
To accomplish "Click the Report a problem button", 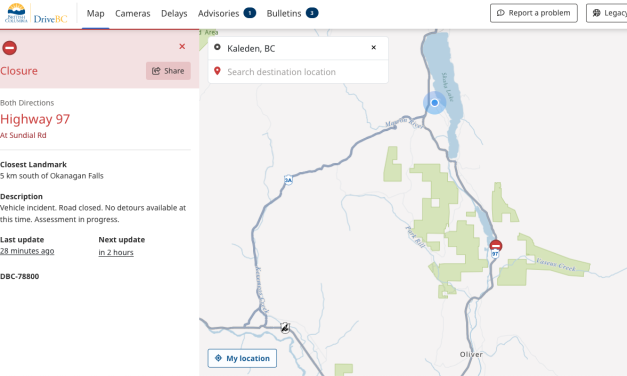I will 533,13.
